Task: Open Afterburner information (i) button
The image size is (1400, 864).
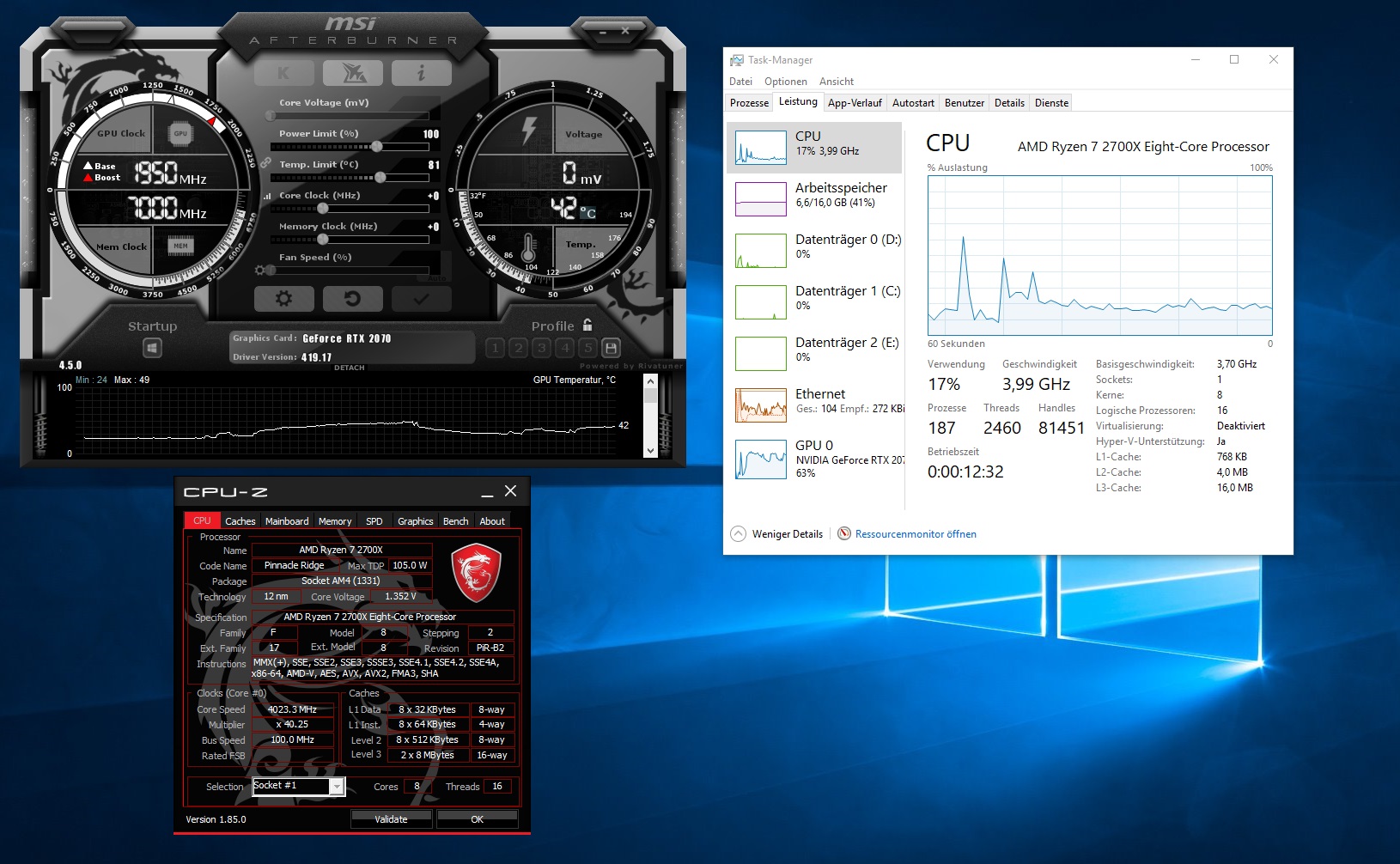Action: (x=421, y=73)
